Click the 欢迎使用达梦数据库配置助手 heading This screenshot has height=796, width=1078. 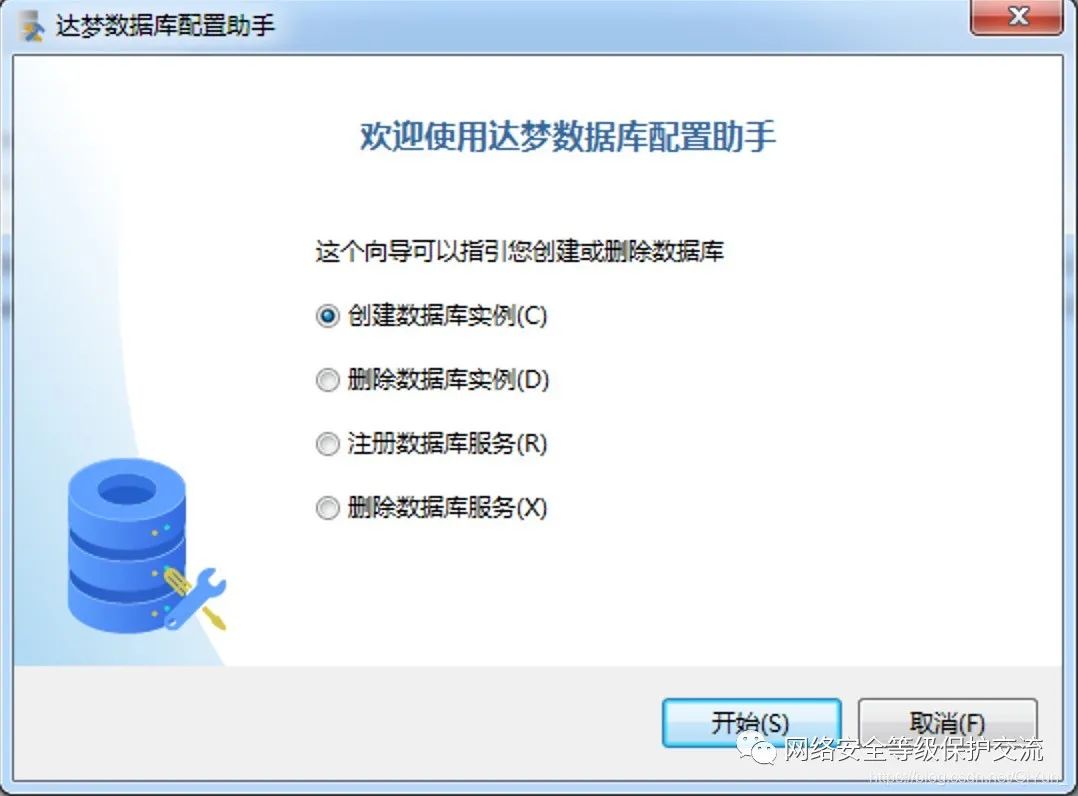tap(568, 136)
